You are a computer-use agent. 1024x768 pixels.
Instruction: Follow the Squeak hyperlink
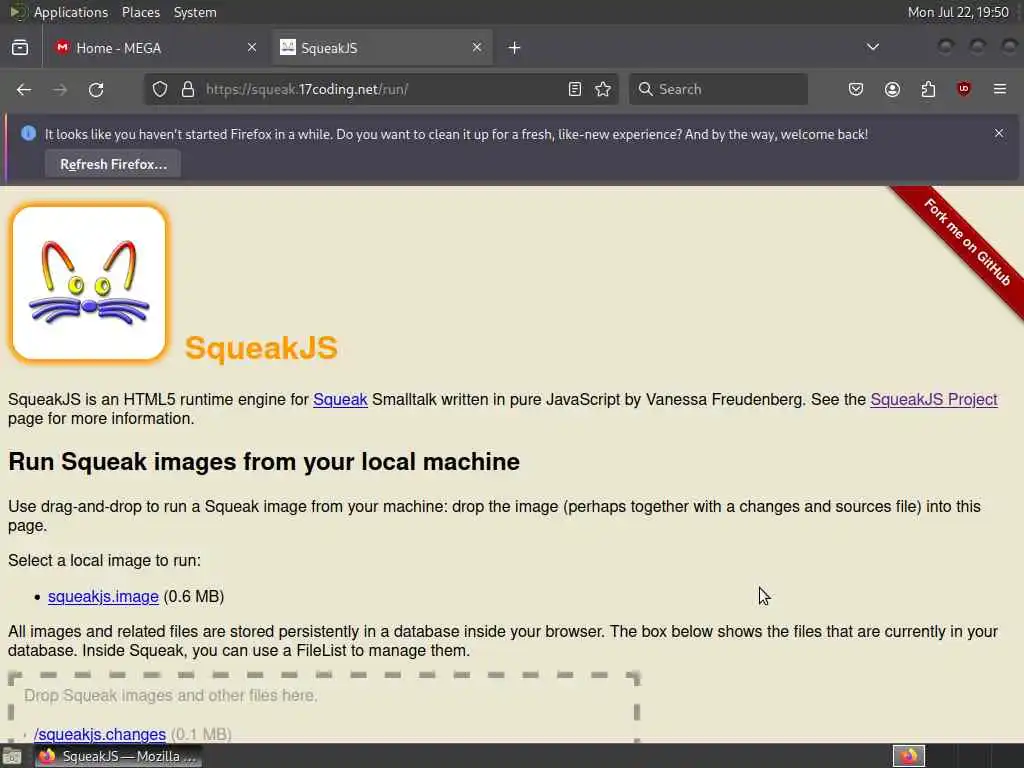tap(340, 400)
